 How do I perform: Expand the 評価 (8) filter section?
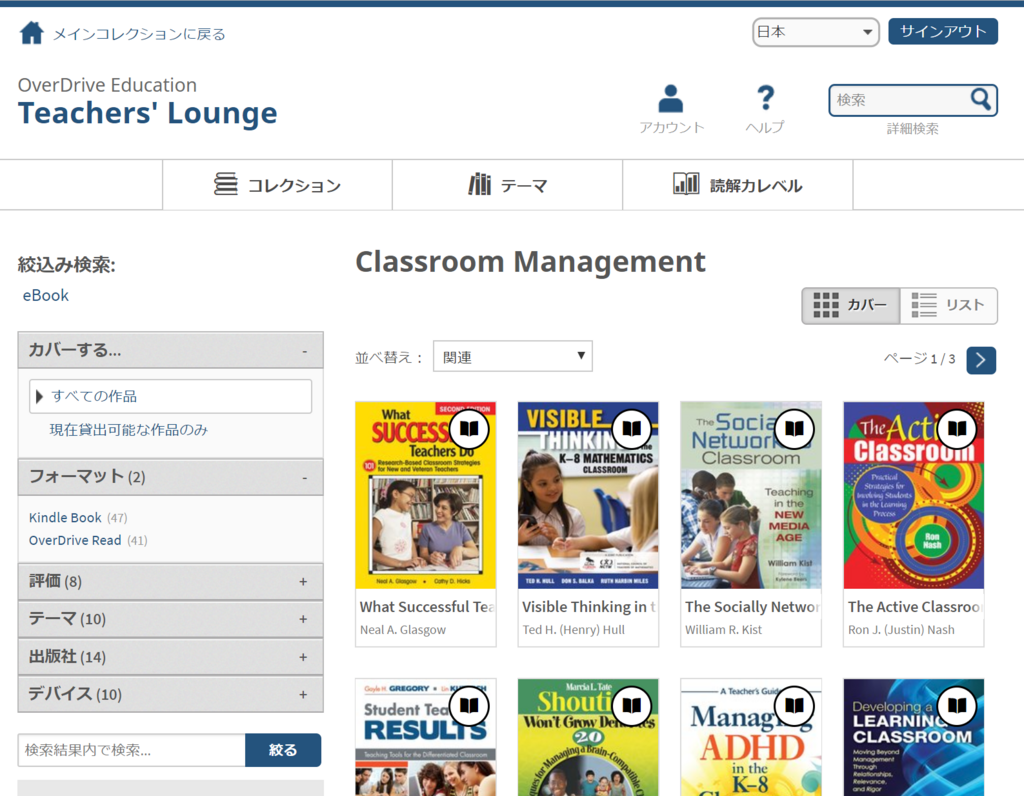pyautogui.click(x=170, y=581)
